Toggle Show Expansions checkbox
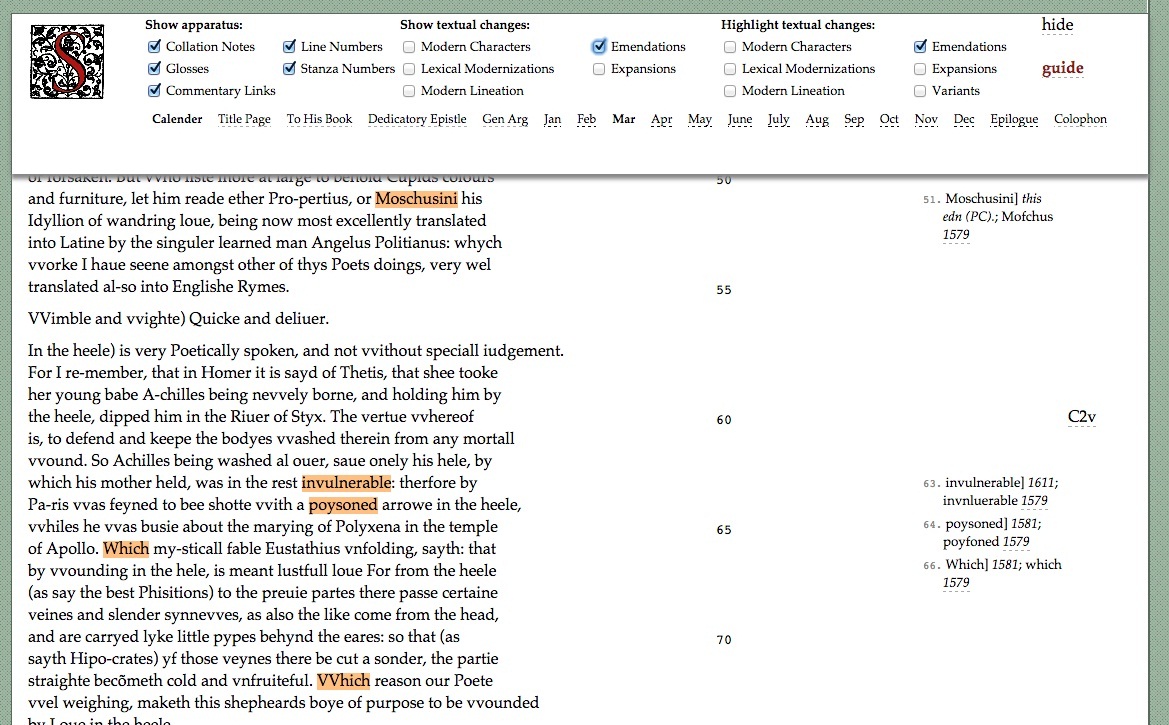 click(599, 69)
